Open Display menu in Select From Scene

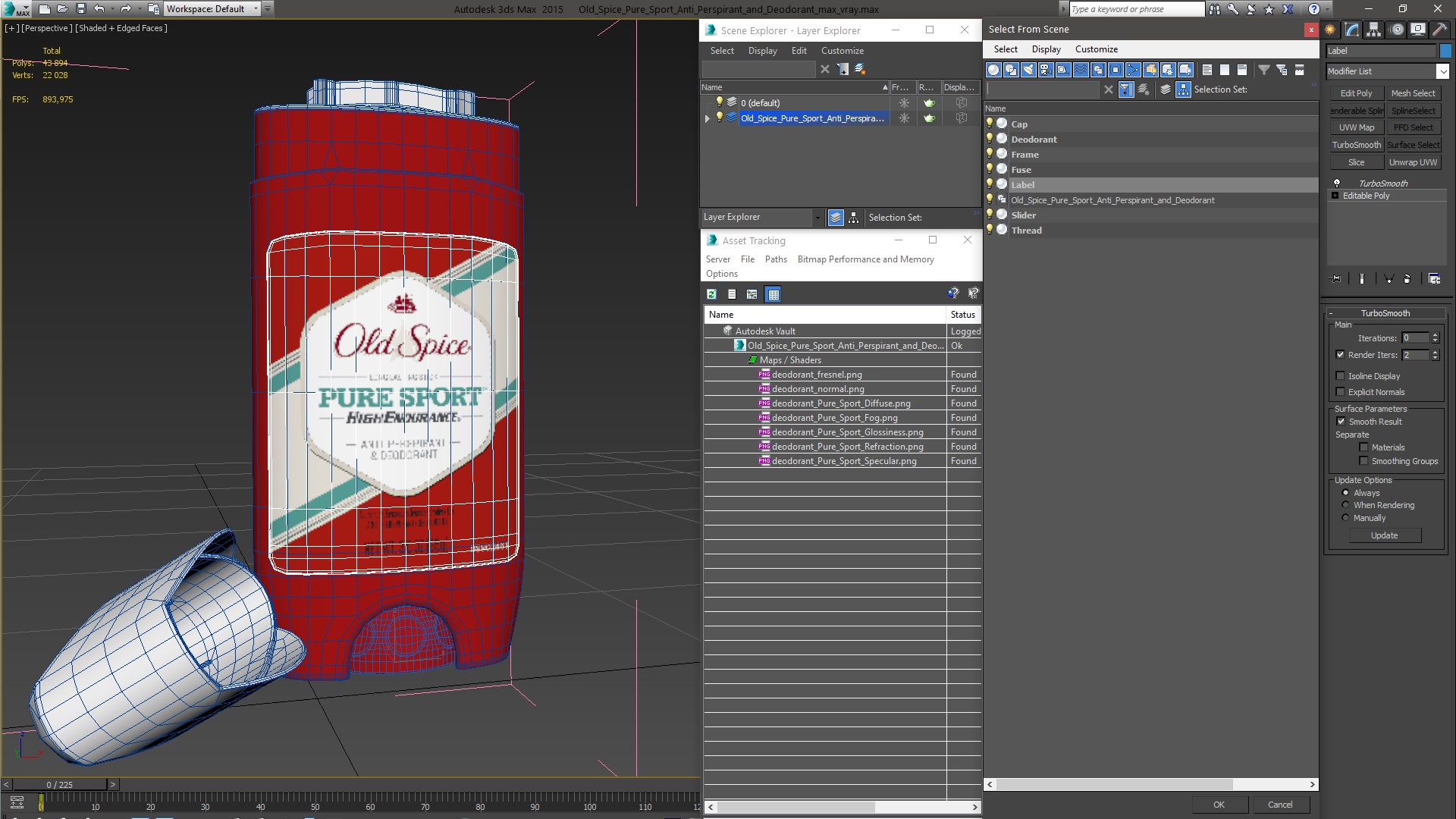(1046, 49)
